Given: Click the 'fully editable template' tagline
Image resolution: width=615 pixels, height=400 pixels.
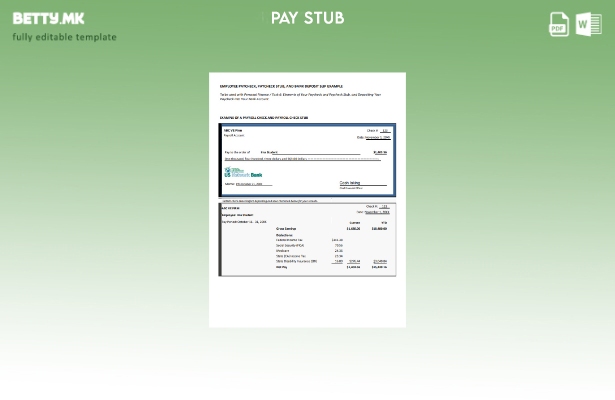Looking at the screenshot, I should click(64, 37).
